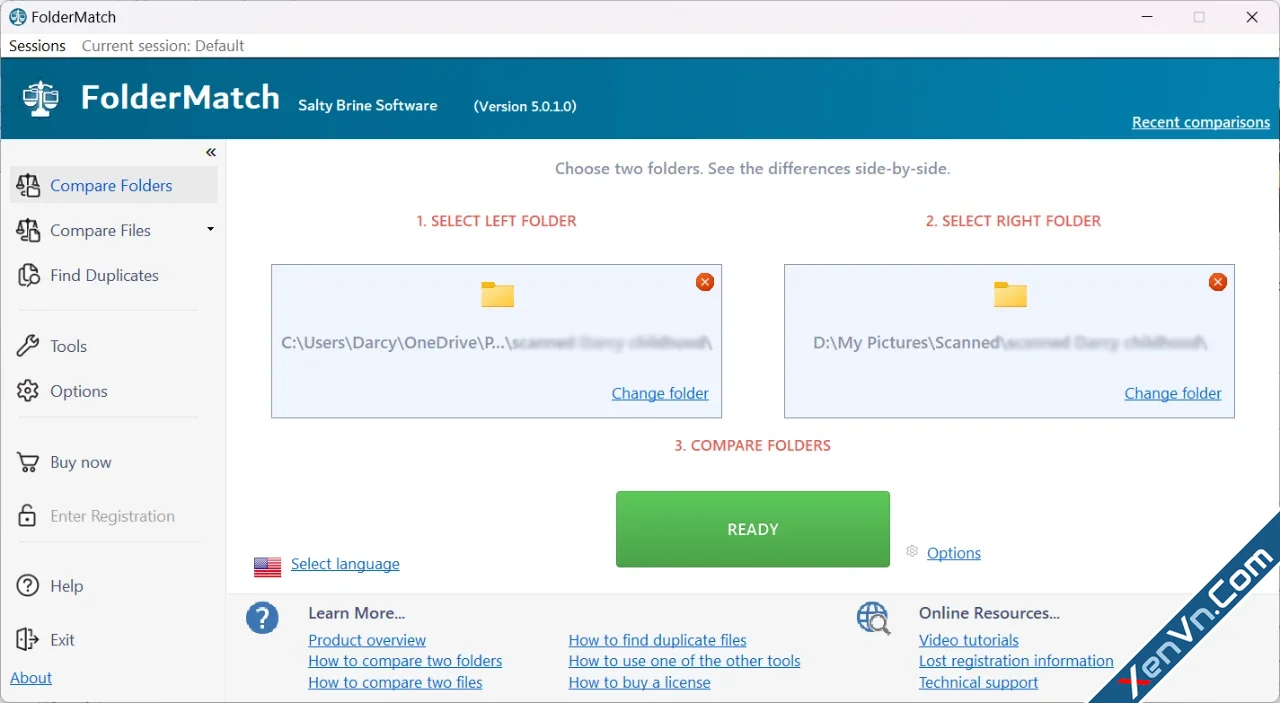Image resolution: width=1280 pixels, height=703 pixels.
Task: Minimize the FolderMatch window
Action: [1147, 17]
